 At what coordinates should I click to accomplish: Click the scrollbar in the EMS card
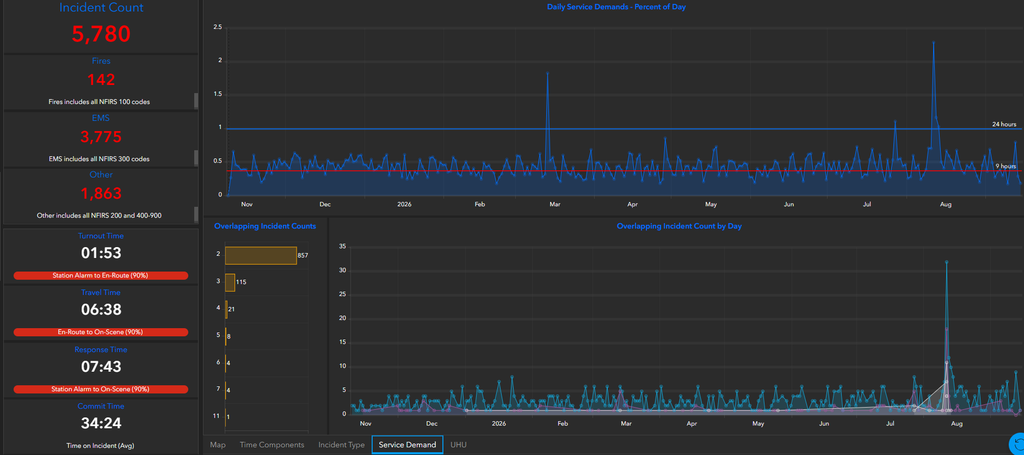click(x=196, y=157)
